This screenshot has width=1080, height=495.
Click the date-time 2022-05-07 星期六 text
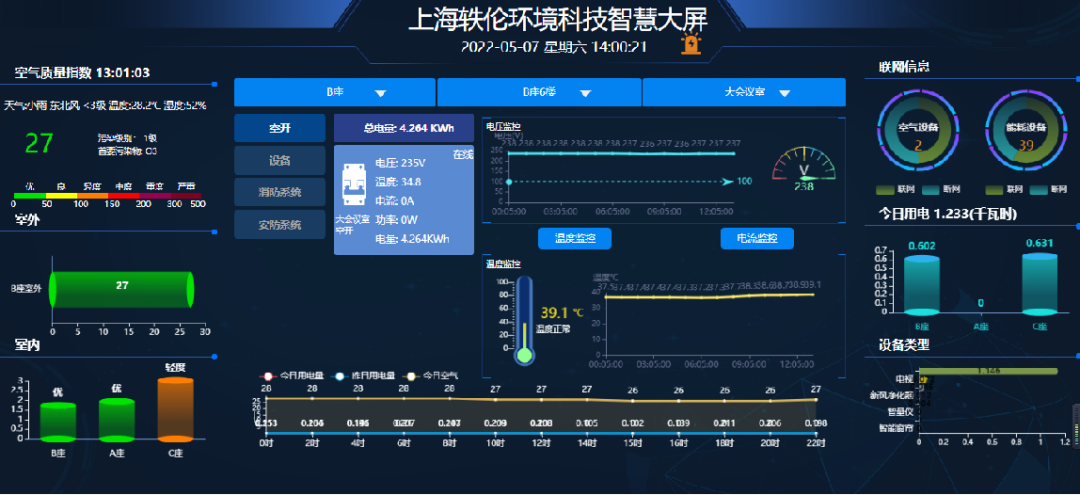pyautogui.click(x=553, y=47)
